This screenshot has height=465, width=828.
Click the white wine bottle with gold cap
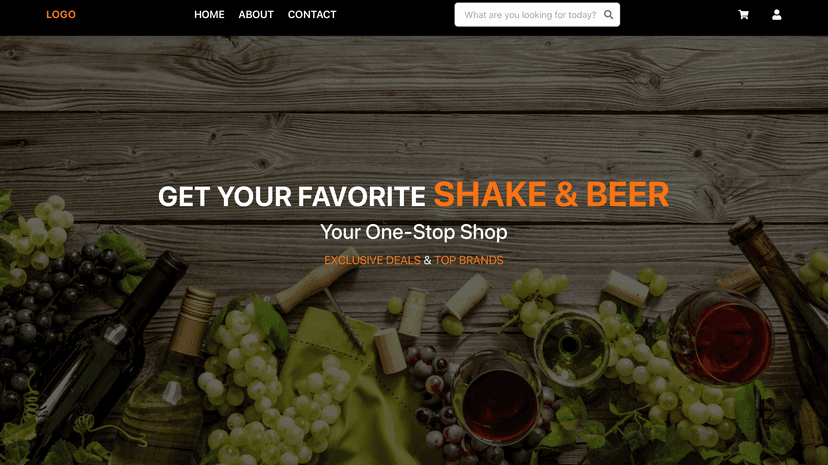point(169,380)
